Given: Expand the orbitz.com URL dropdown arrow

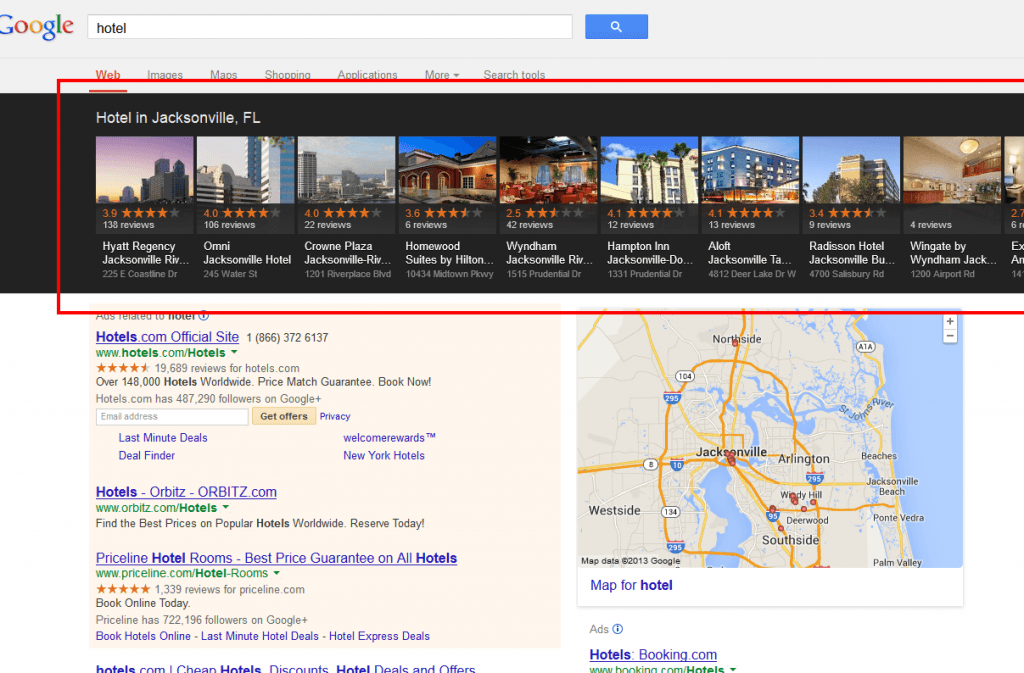Looking at the screenshot, I should 225,507.
